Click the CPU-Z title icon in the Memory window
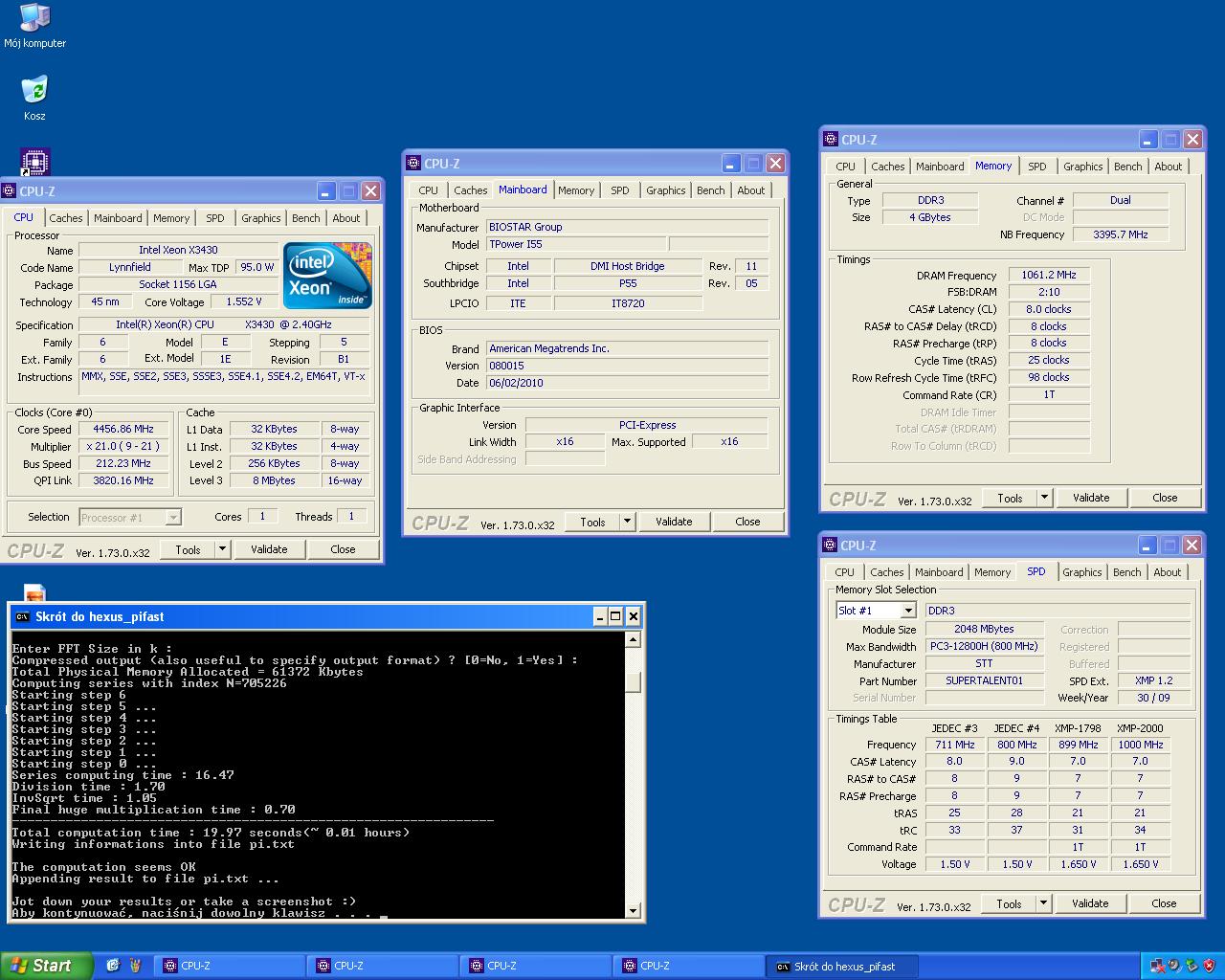Screen dimensions: 1225x980 point(831,140)
